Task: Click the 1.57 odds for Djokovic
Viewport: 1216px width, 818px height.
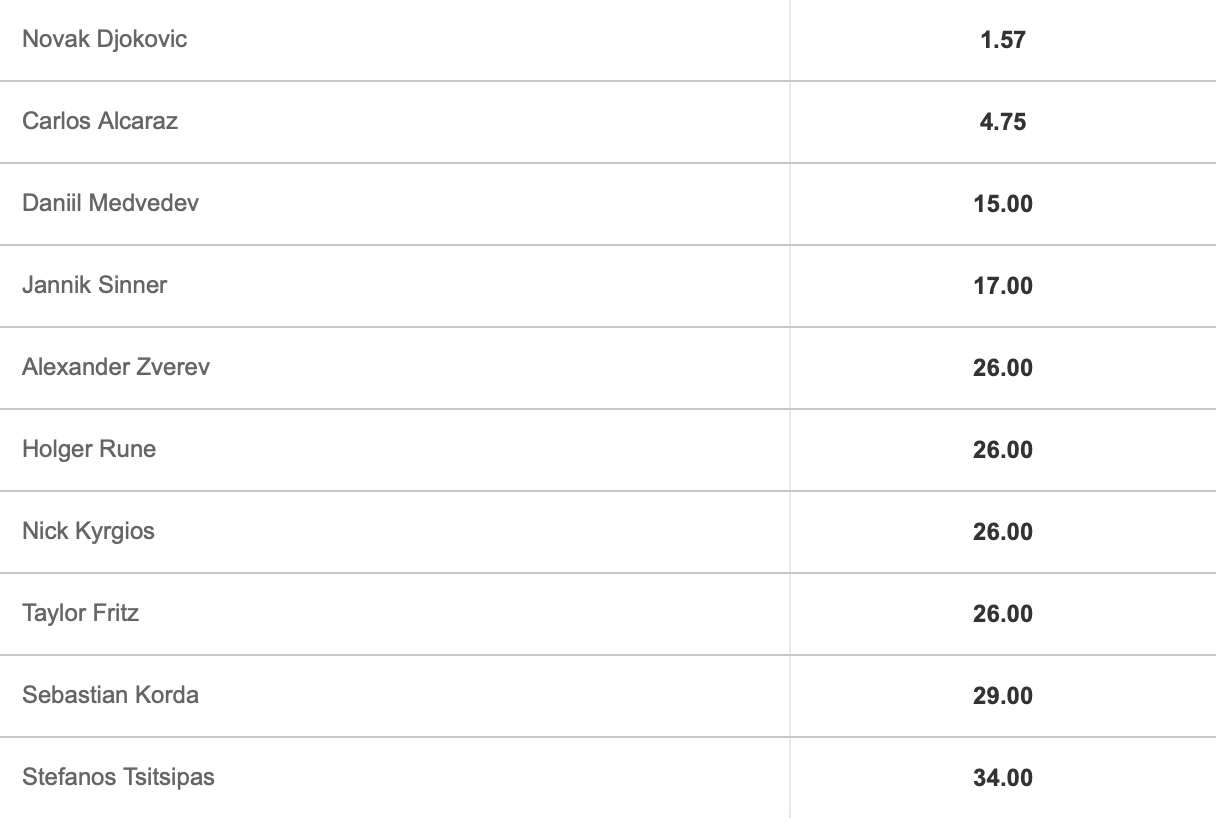Action: 1002,41
